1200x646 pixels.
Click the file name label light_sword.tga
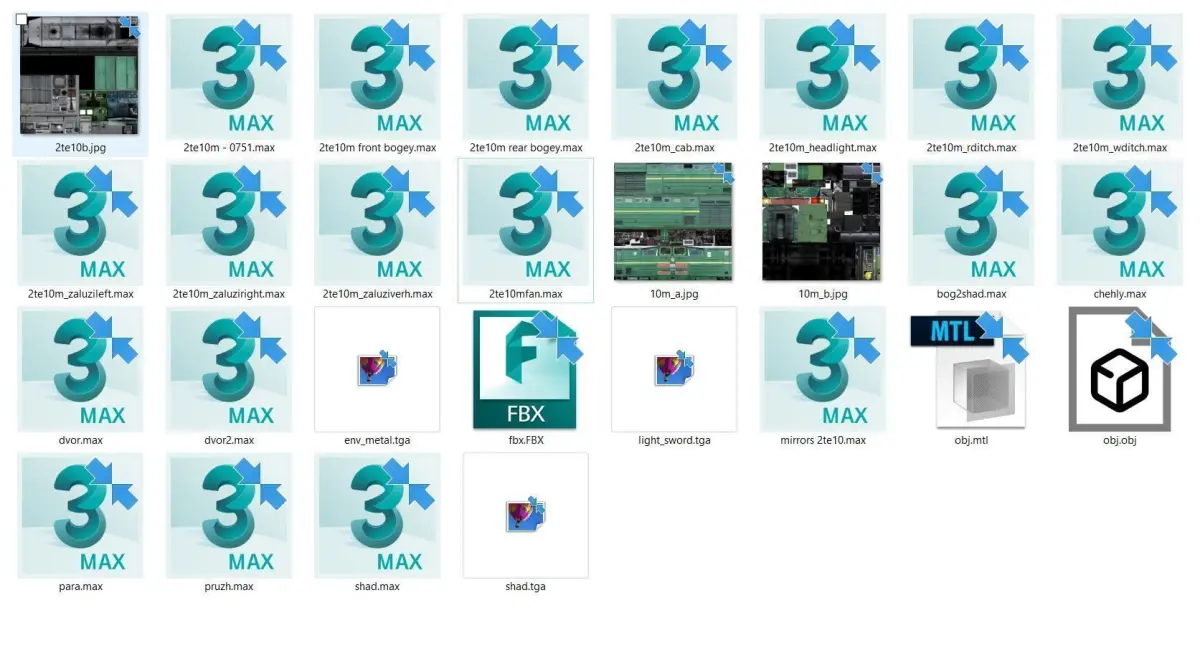(674, 440)
